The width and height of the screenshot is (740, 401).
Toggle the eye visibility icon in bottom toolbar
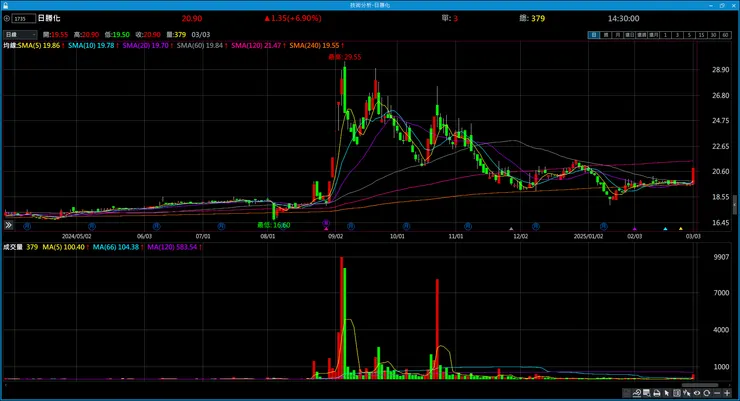coord(697,393)
